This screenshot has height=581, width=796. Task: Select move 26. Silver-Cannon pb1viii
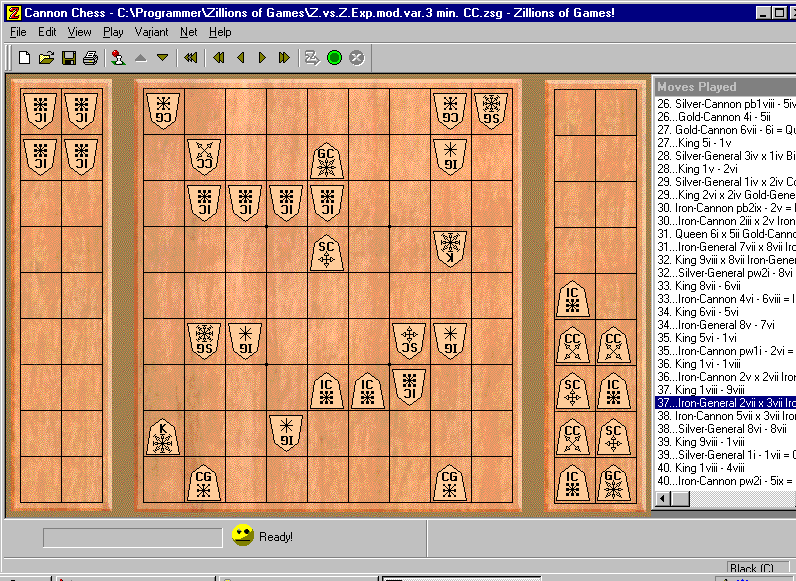(725, 104)
